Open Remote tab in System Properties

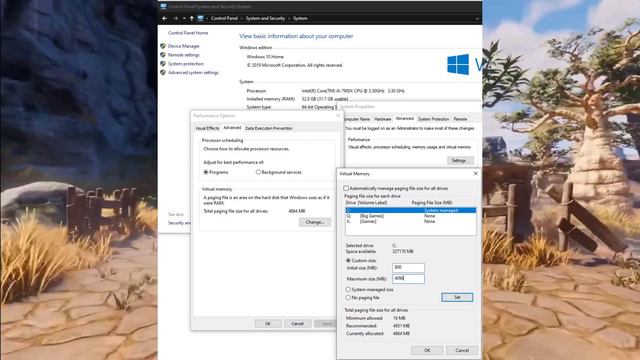click(x=460, y=119)
